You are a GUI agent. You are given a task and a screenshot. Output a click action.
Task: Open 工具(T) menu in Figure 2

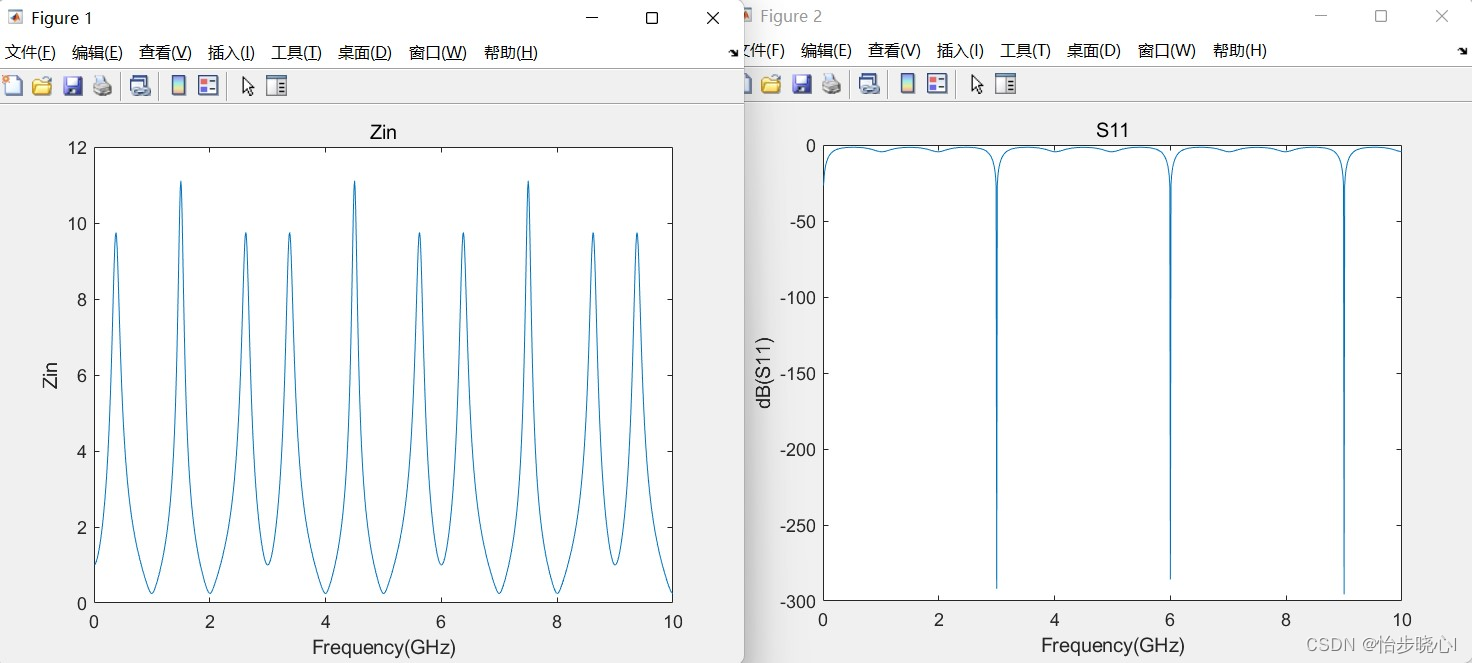point(1025,51)
